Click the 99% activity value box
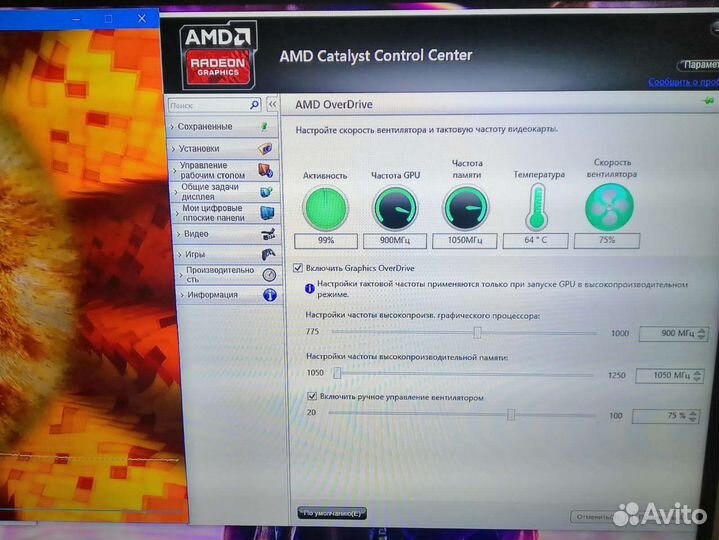Screen dimensions: 719x540 pyautogui.click(x=326, y=241)
